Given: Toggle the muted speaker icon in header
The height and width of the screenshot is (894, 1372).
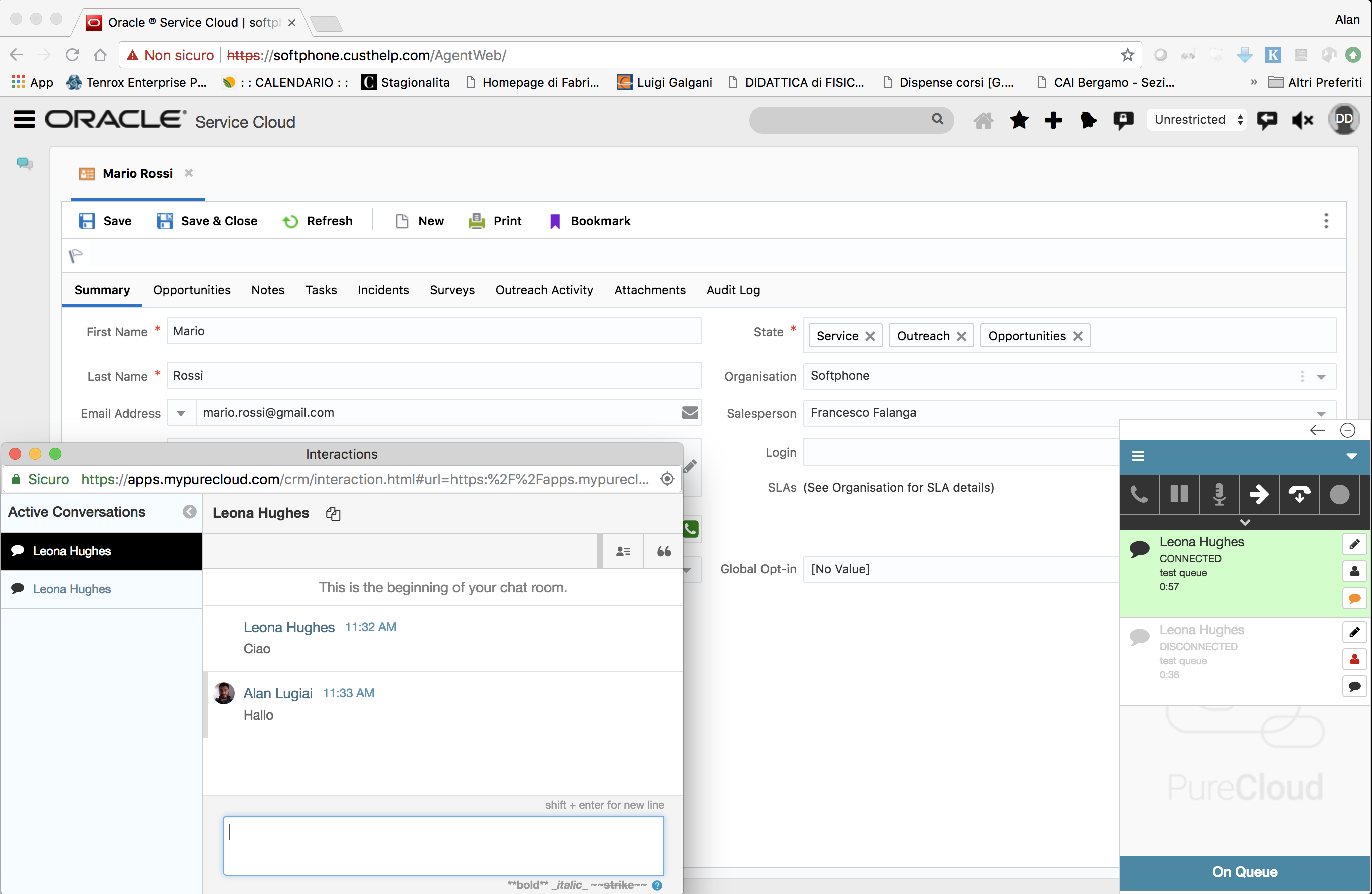Looking at the screenshot, I should pyautogui.click(x=1302, y=120).
